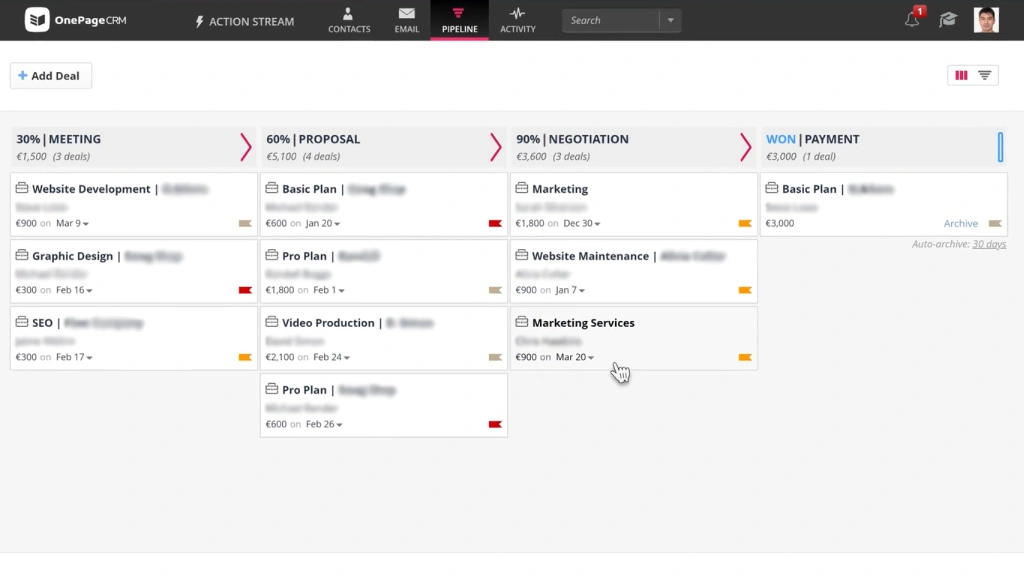The height and width of the screenshot is (576, 1024).
Task: Open the user profile avatar
Action: [986, 20]
